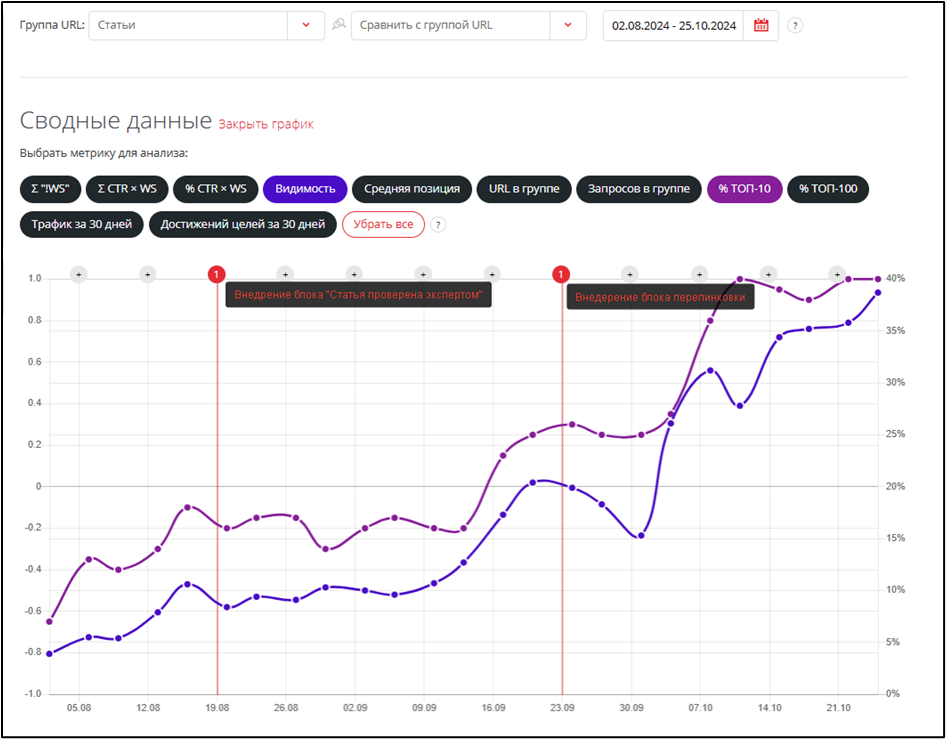Click the Убрать все button

pyautogui.click(x=383, y=225)
